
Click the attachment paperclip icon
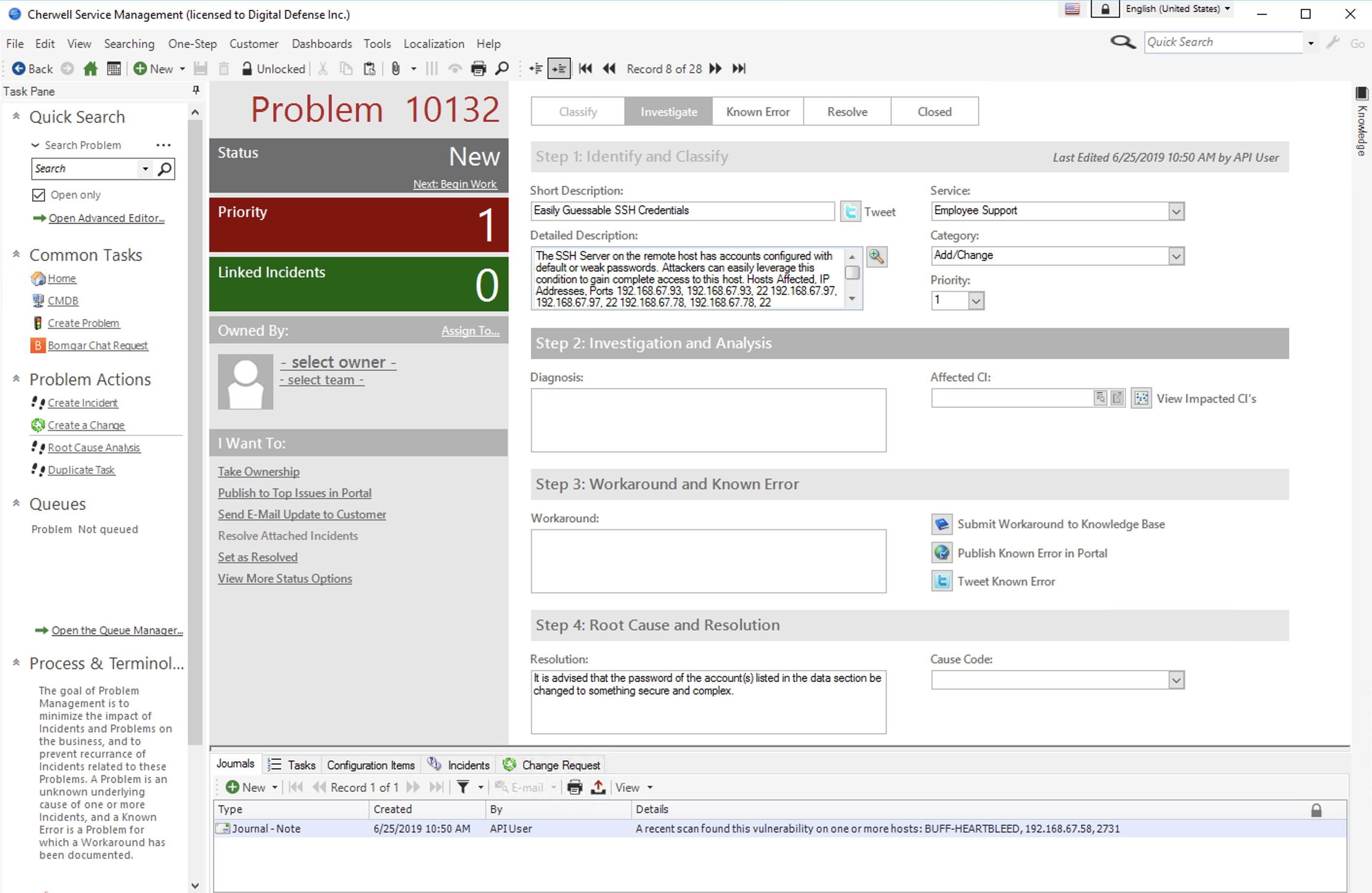395,69
